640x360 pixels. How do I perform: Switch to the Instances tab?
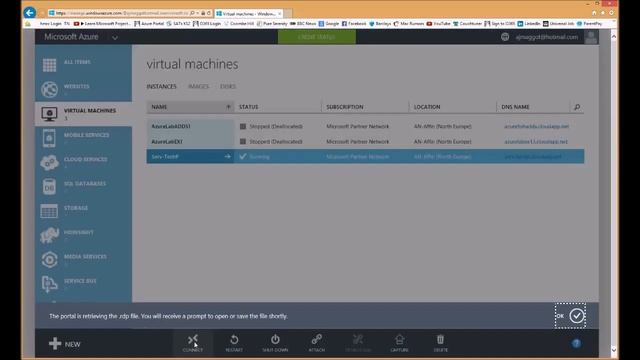(162, 87)
